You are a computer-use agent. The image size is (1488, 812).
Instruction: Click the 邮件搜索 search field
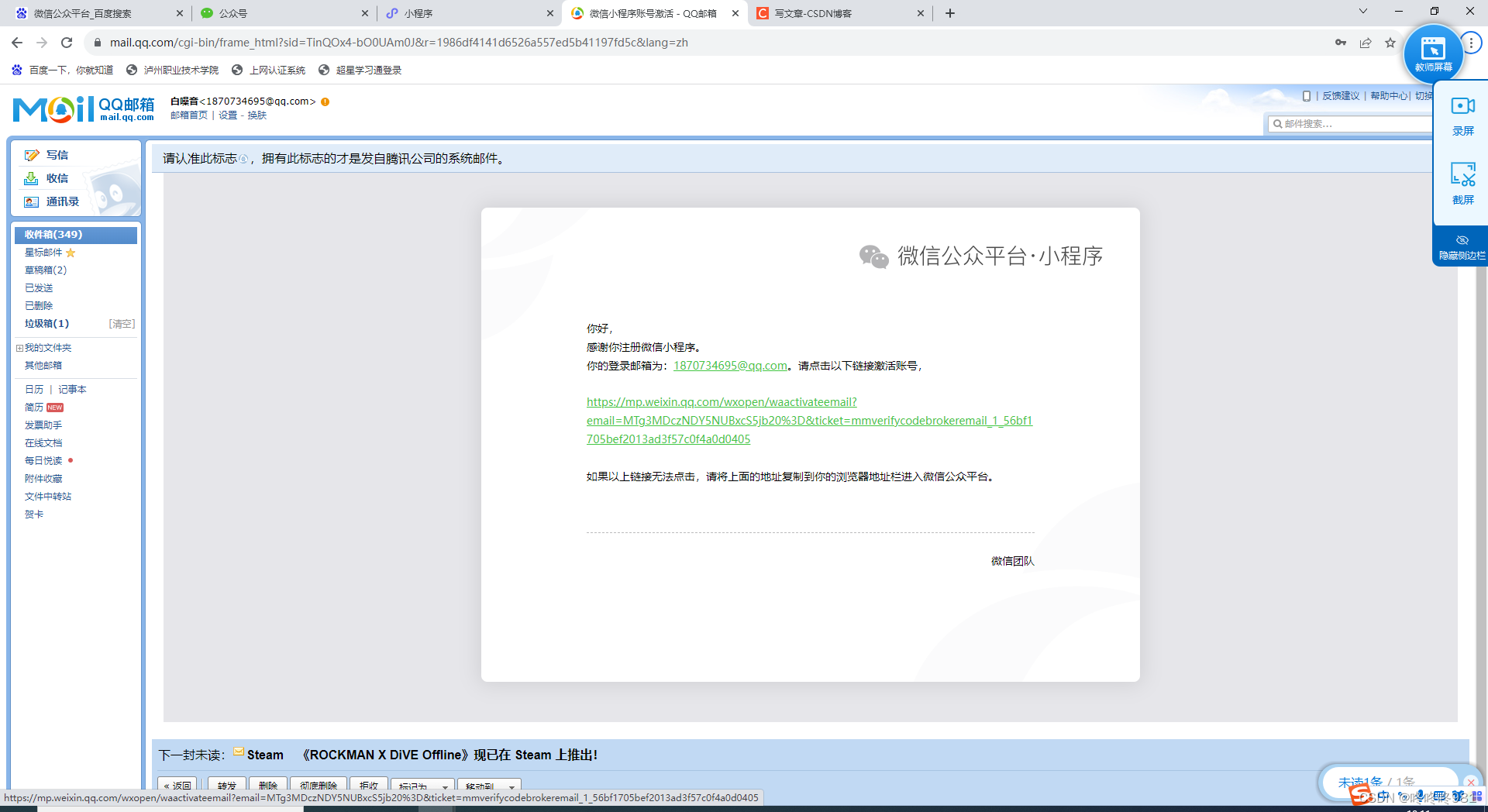point(1352,124)
